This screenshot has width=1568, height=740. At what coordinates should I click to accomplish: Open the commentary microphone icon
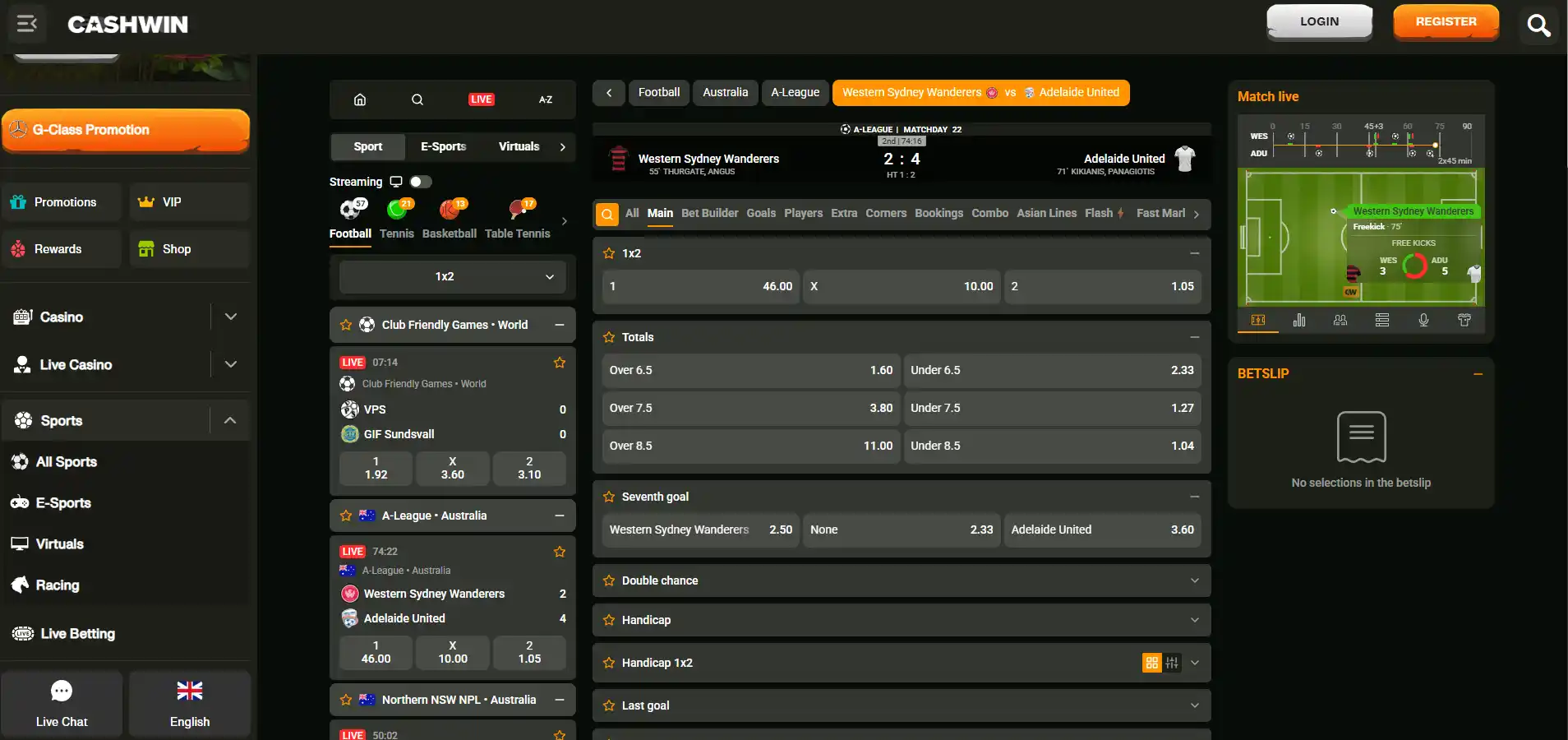1423,320
